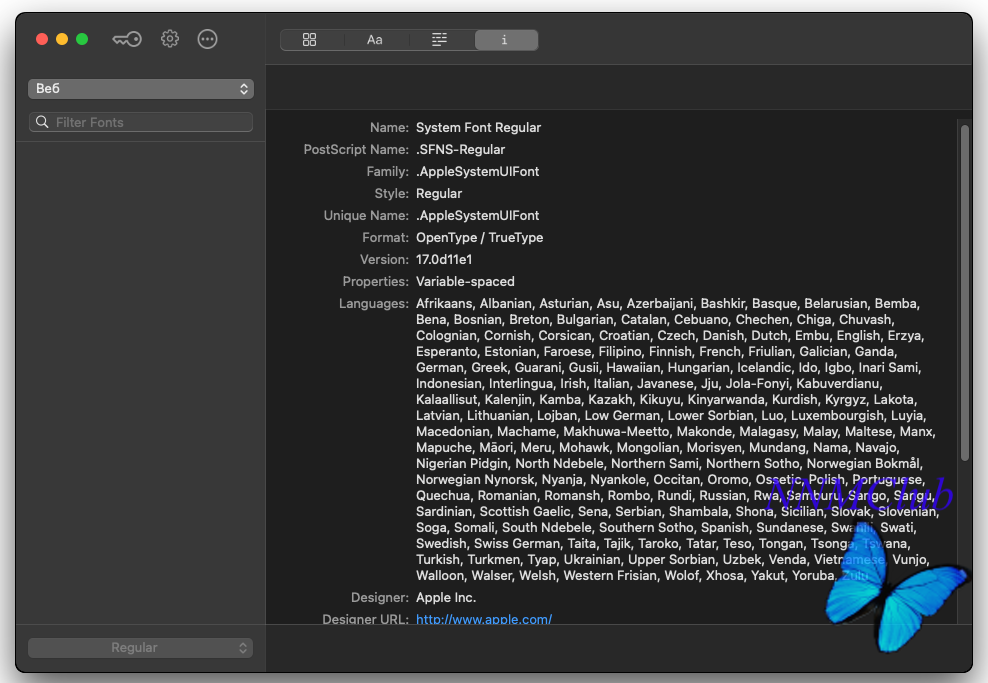Screen dimensions: 988x683
Task: Select the Style value "Regular"
Action: coord(439,193)
